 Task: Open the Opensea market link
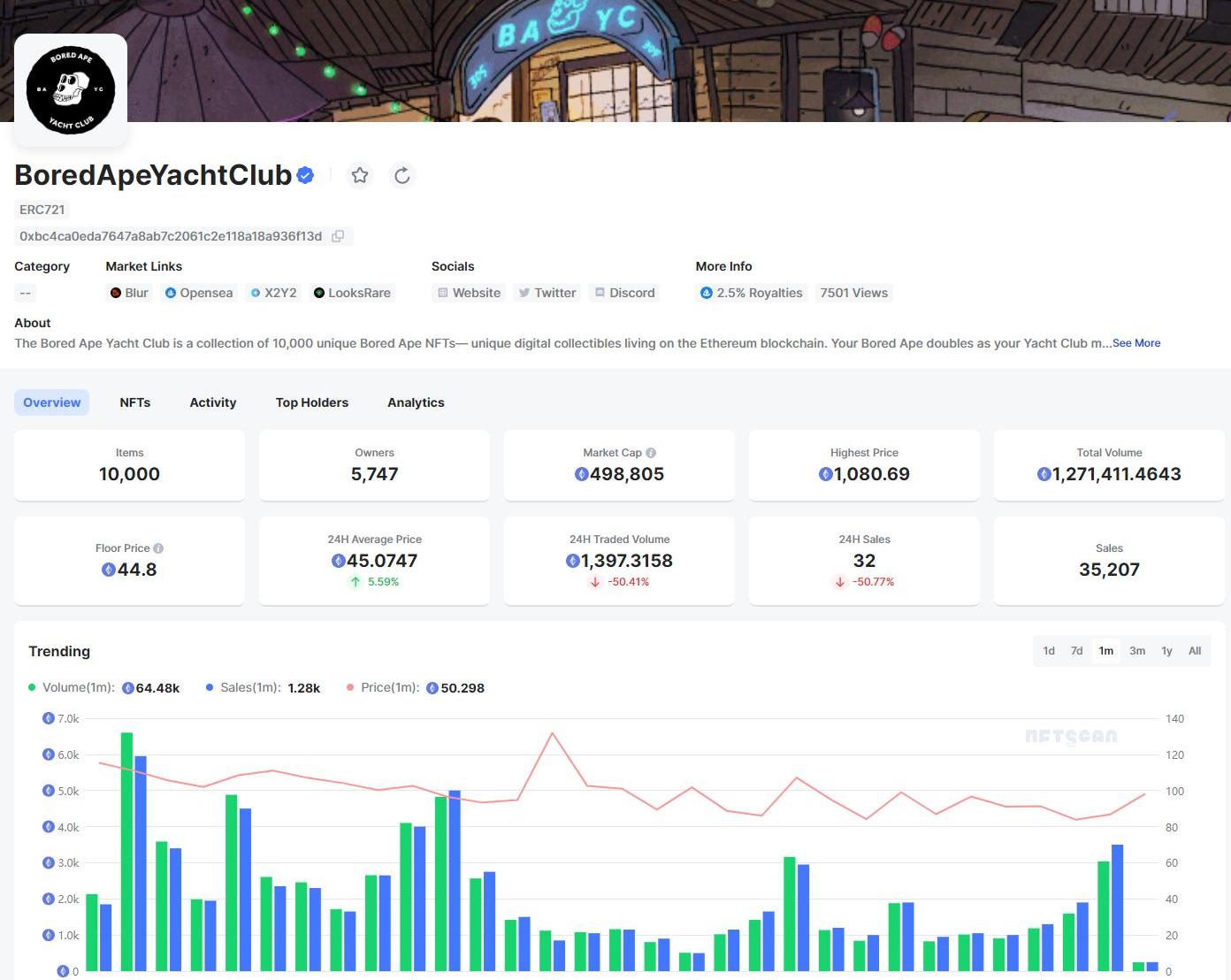(x=199, y=293)
